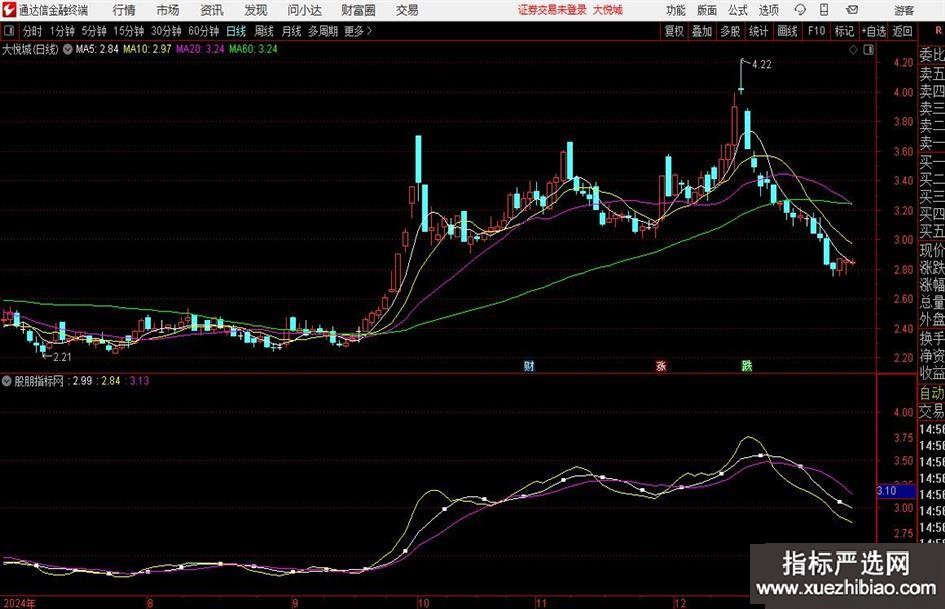Open the 公式 menu

pyautogui.click(x=738, y=10)
